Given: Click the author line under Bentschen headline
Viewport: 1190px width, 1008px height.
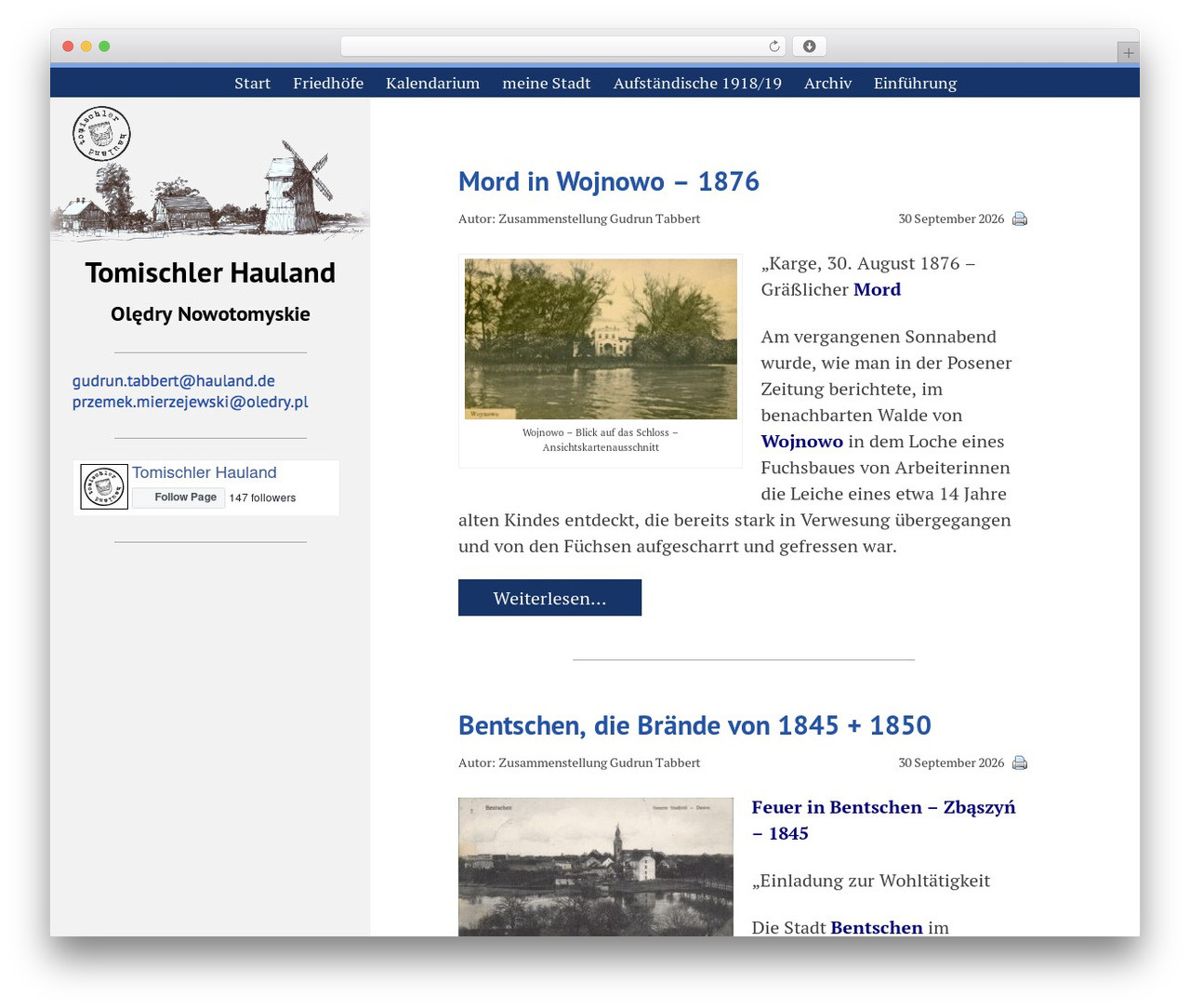Looking at the screenshot, I should [579, 763].
